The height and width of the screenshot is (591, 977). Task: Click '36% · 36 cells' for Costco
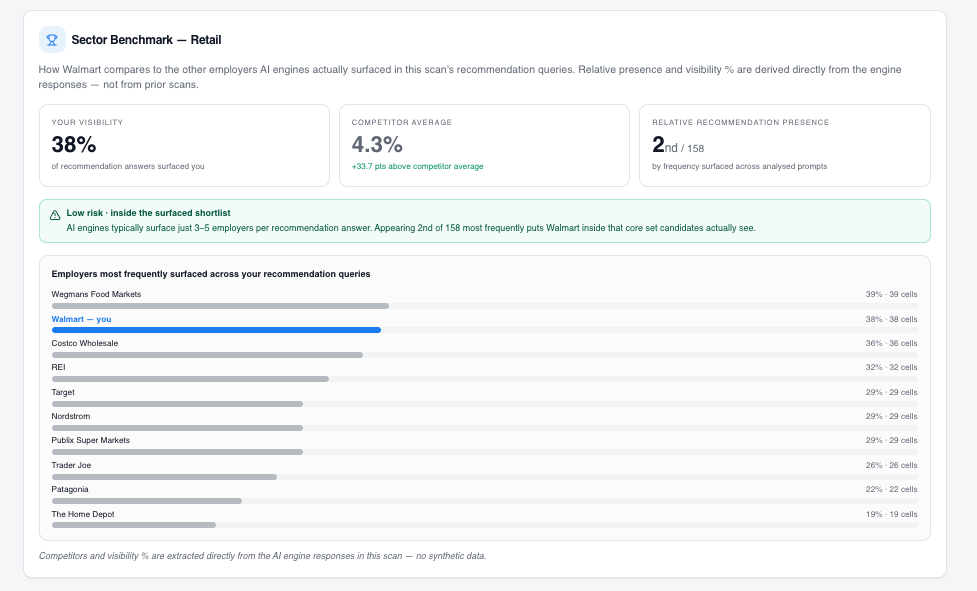pyautogui.click(x=891, y=343)
